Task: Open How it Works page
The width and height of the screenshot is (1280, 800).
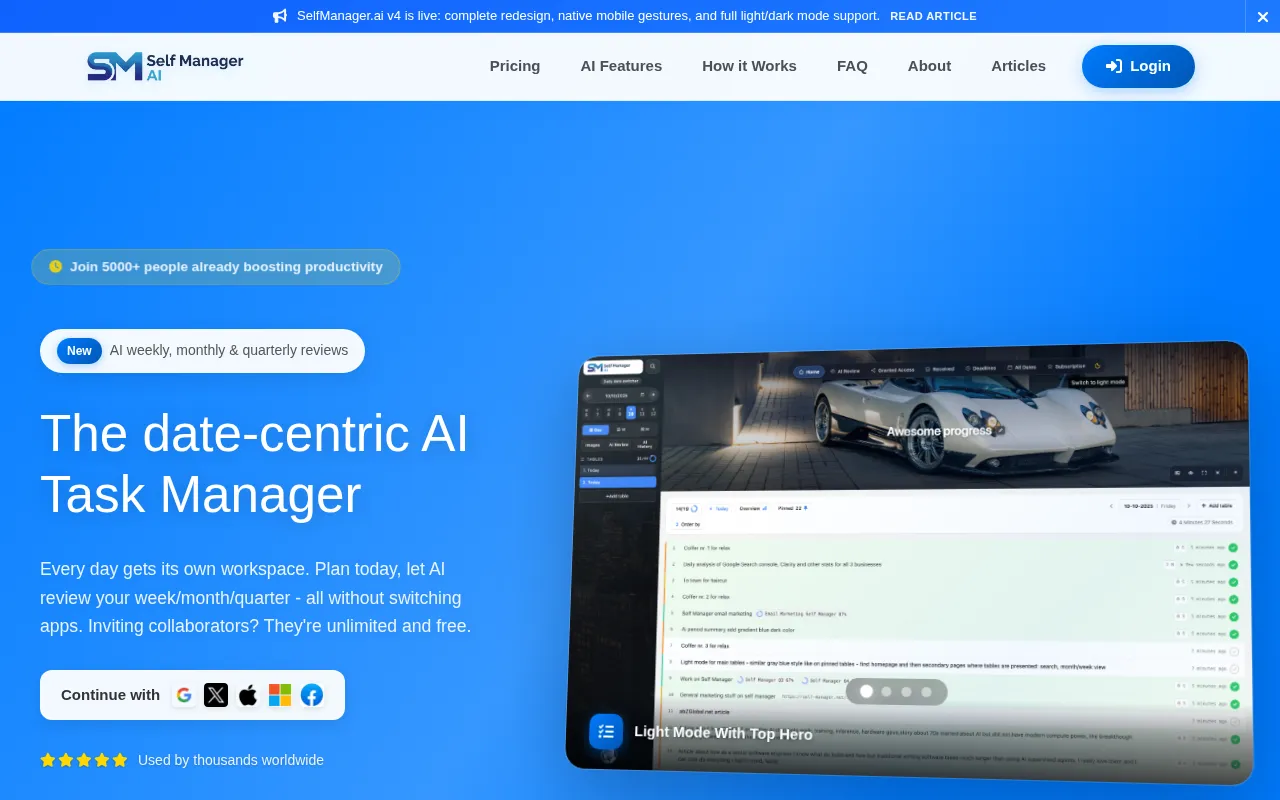Action: (749, 66)
